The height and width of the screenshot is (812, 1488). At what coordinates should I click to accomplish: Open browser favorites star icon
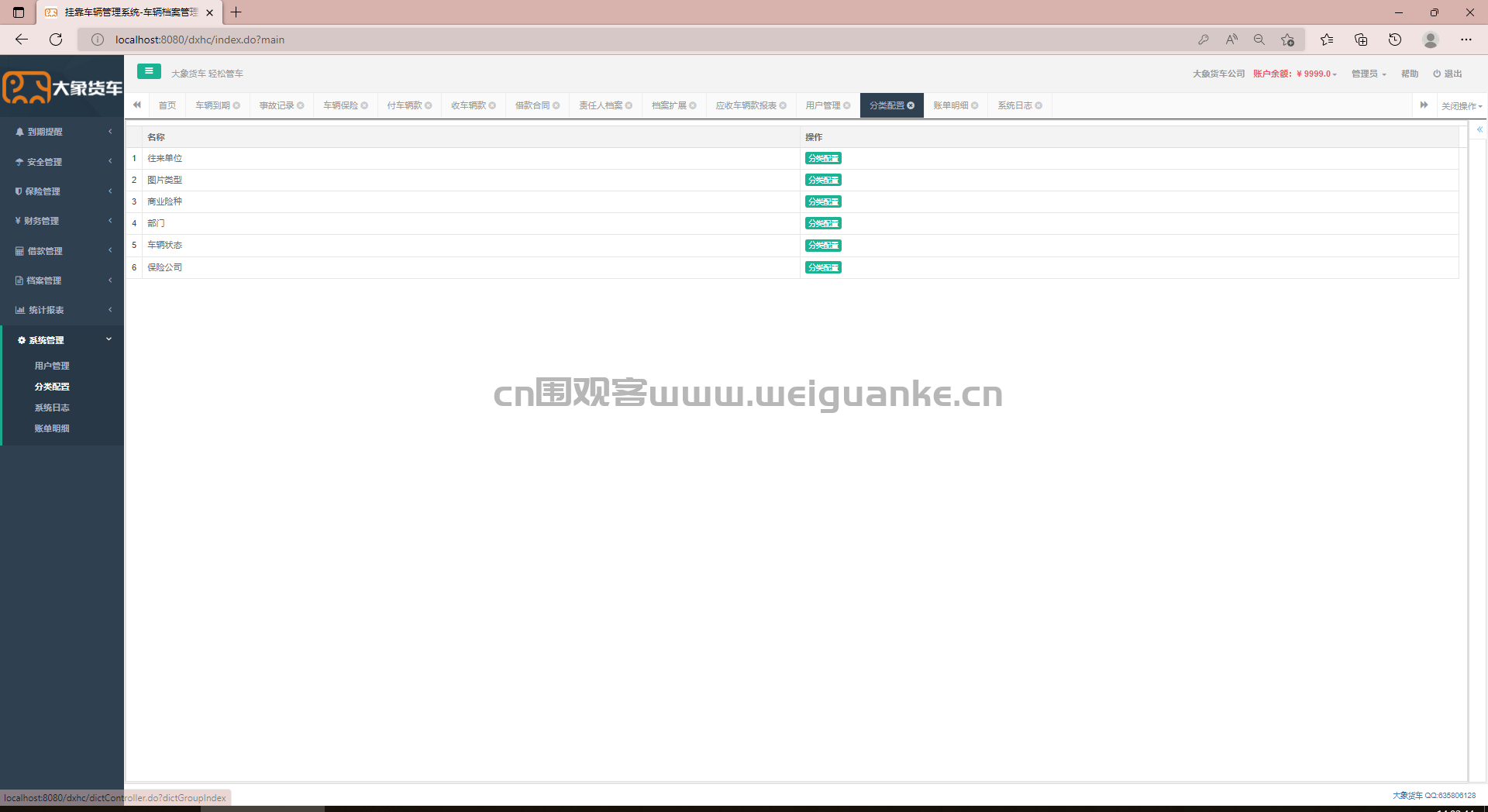coord(1327,40)
